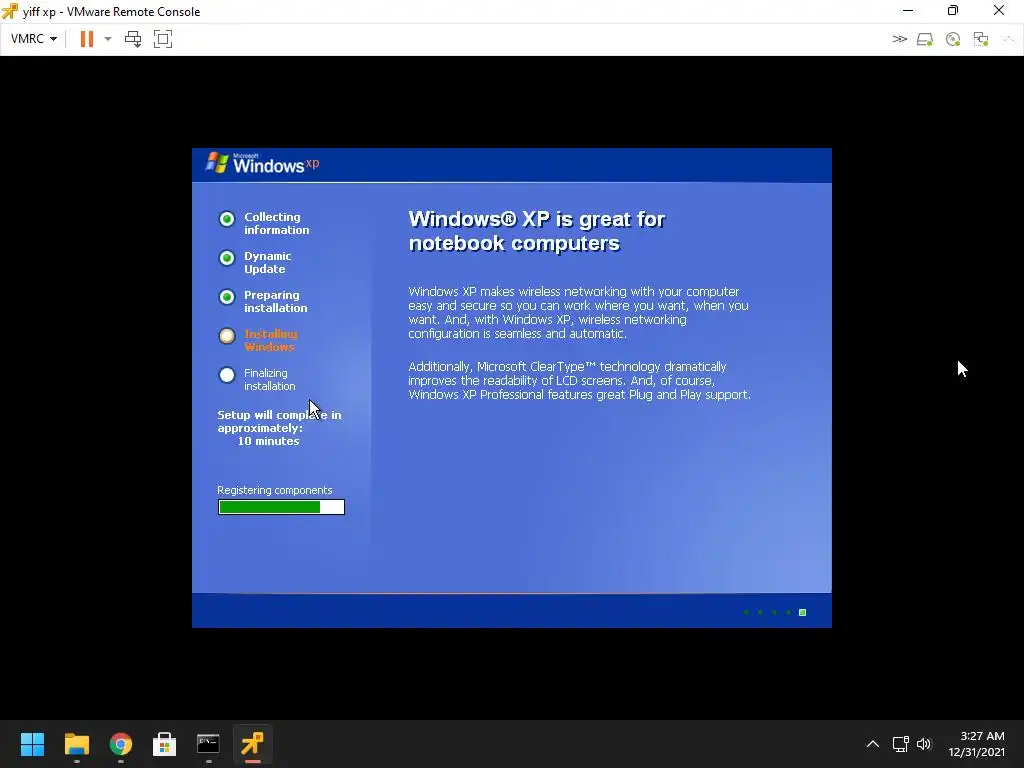Restore down the VMware Remote Console window

point(953,10)
